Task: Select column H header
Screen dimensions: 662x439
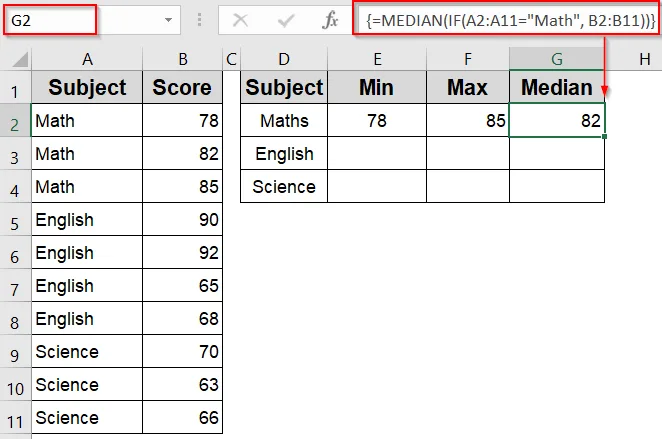Action: 644,59
